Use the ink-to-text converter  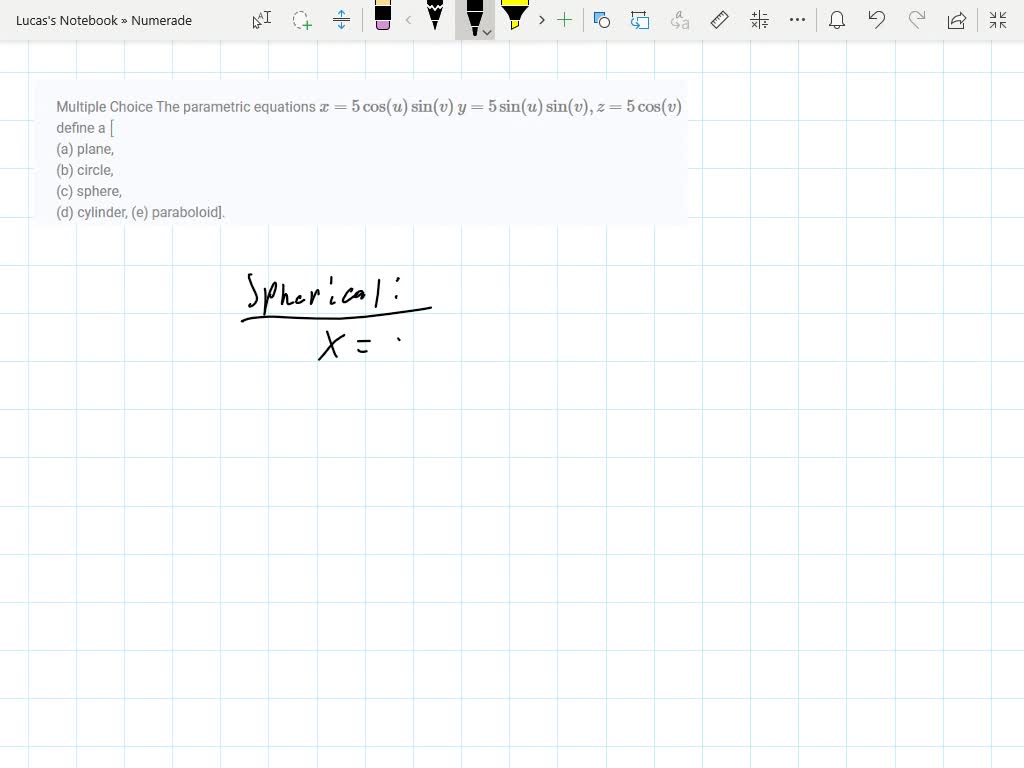coord(680,20)
